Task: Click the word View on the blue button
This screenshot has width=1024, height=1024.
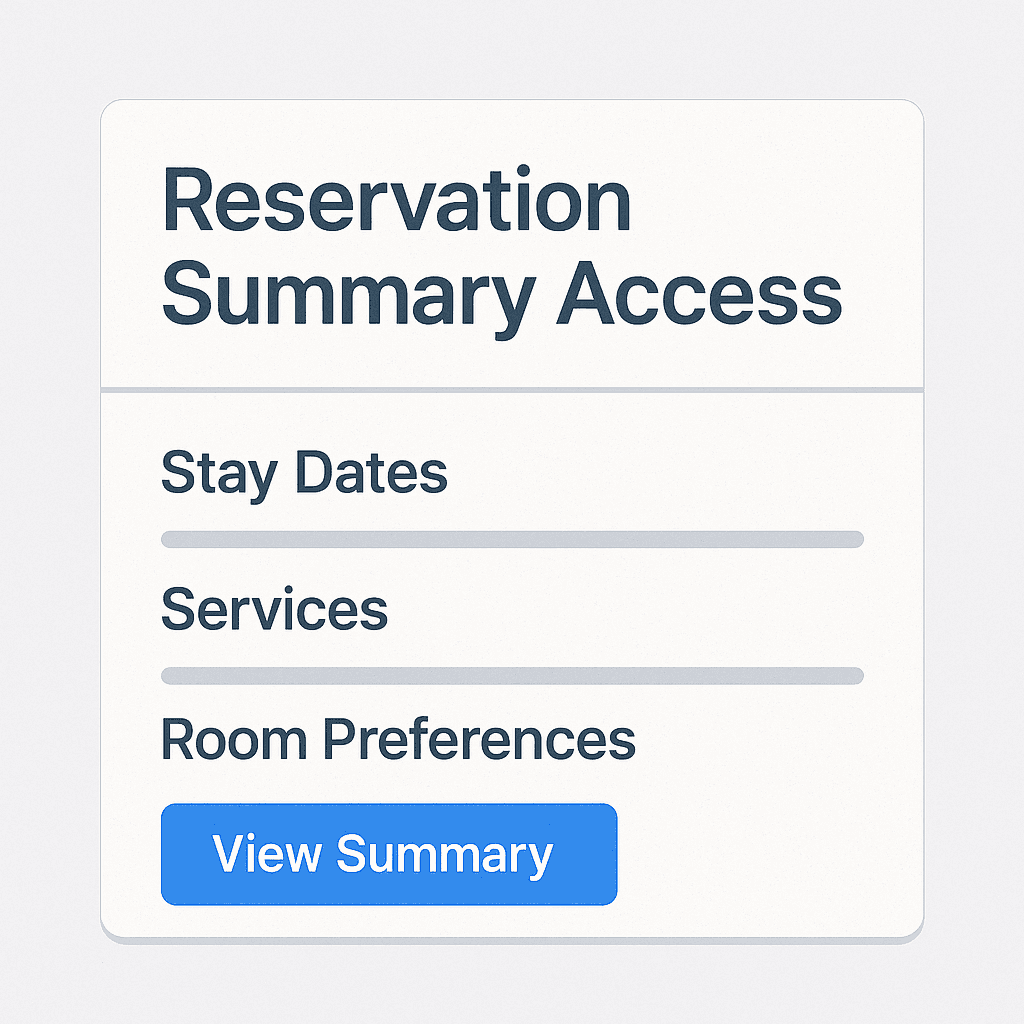Action: click(x=267, y=854)
